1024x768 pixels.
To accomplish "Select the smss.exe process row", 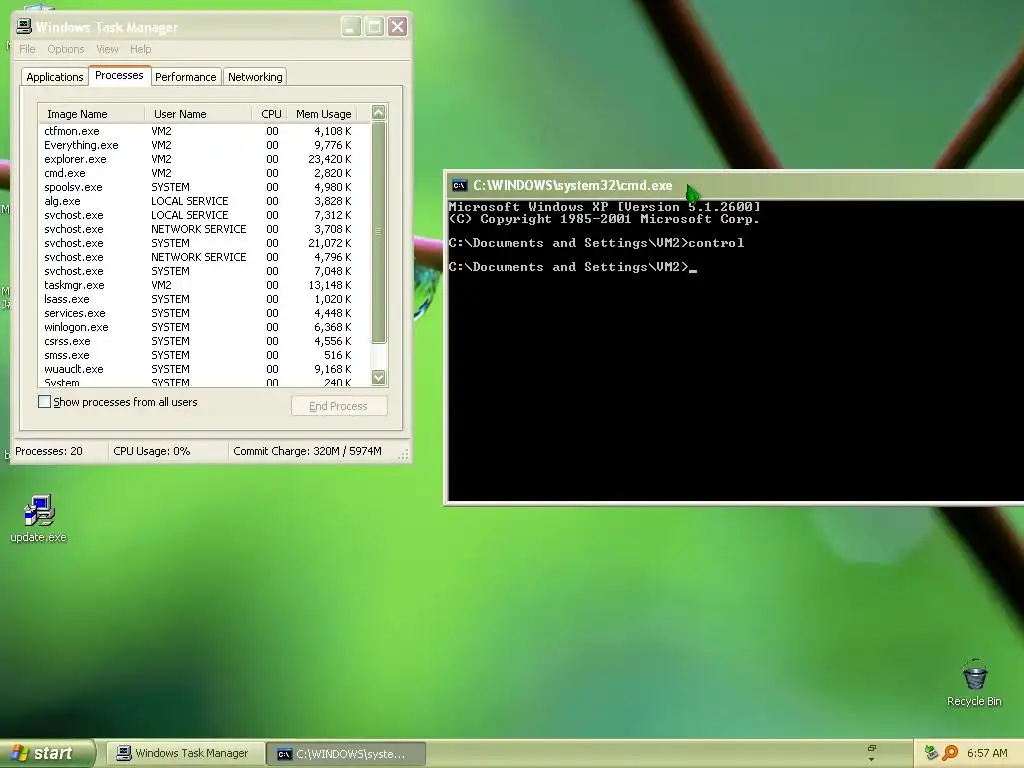I will 204,355.
